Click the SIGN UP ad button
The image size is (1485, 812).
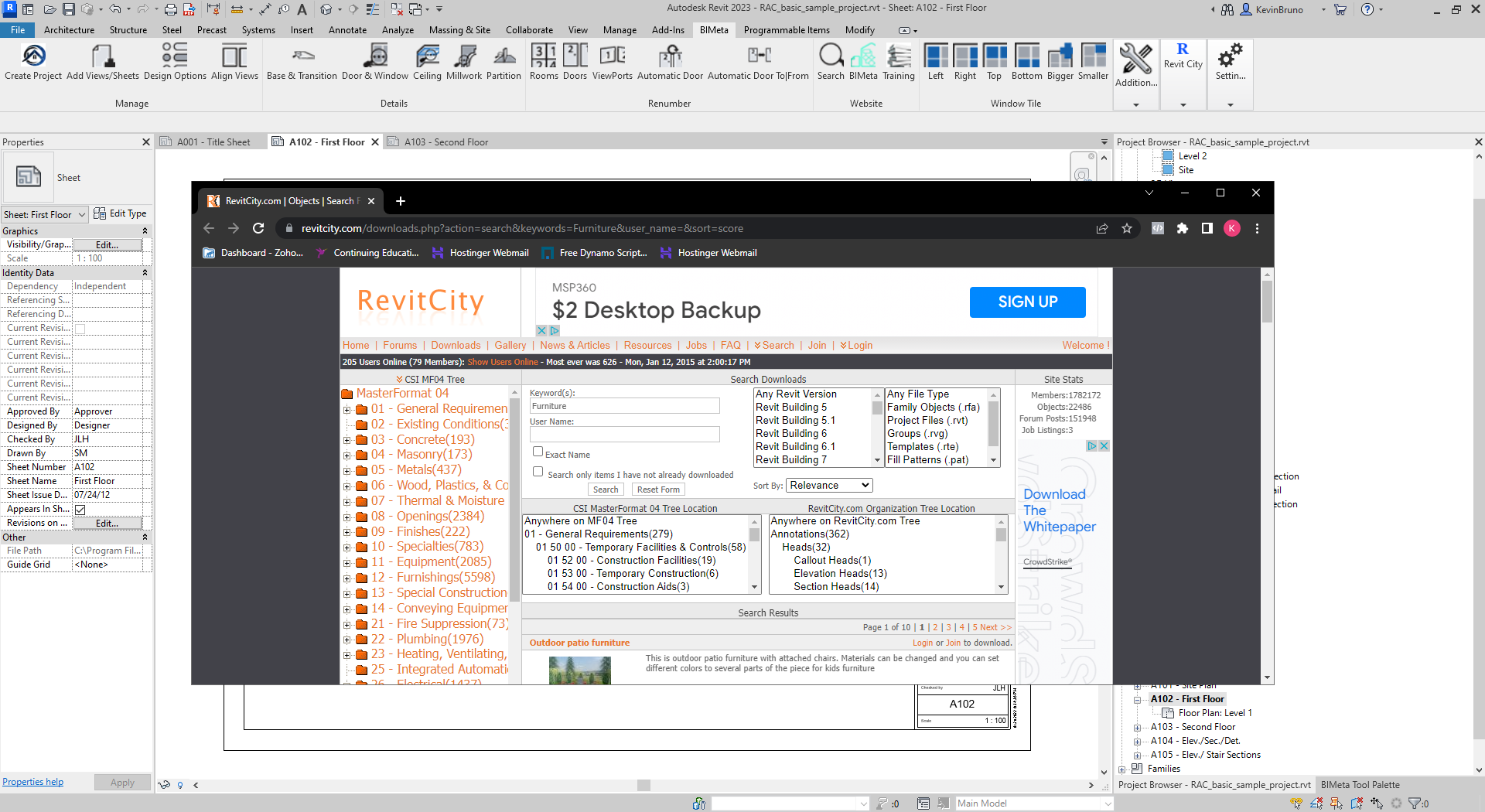1027,302
